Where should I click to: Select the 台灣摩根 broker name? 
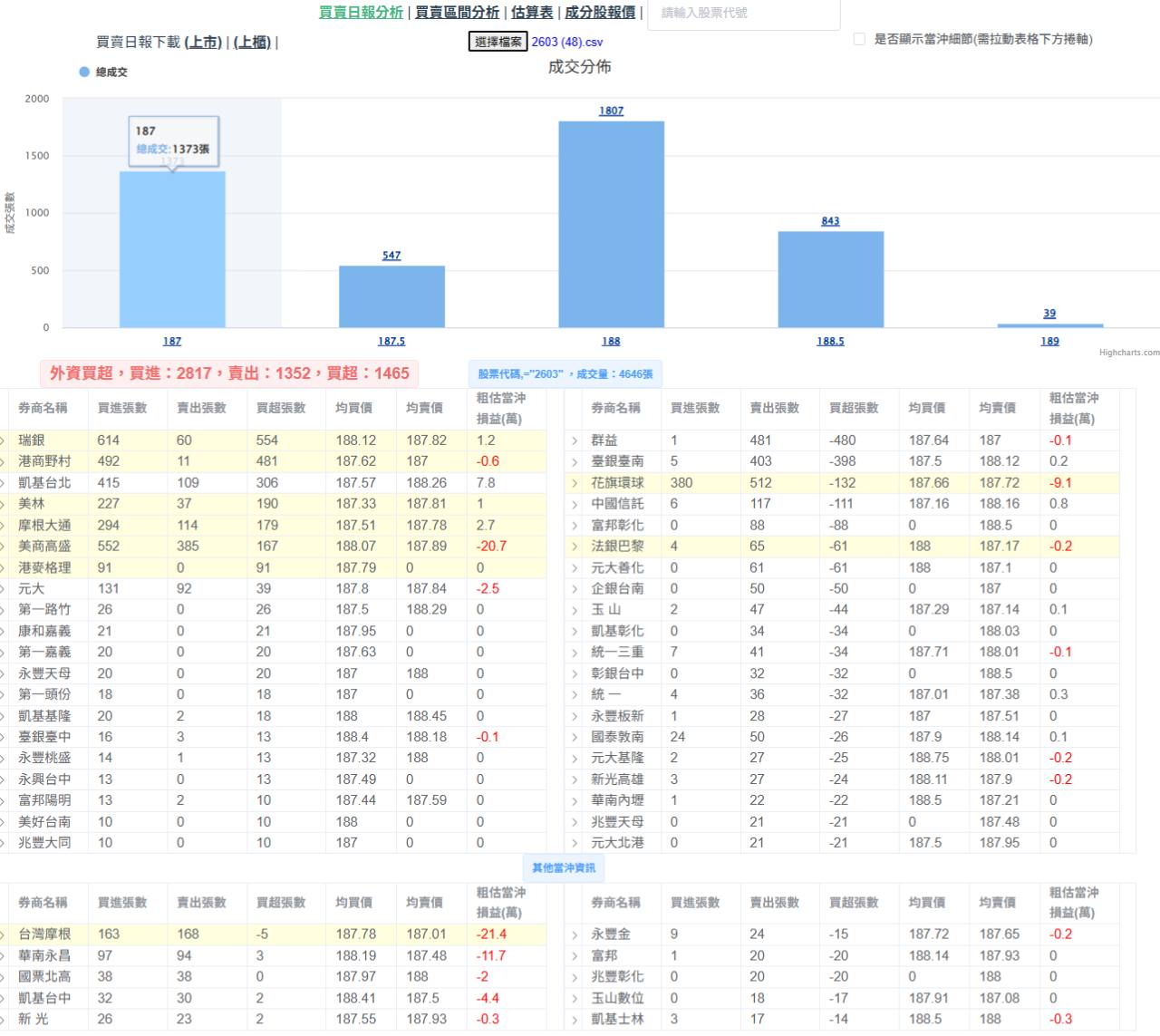click(44, 934)
